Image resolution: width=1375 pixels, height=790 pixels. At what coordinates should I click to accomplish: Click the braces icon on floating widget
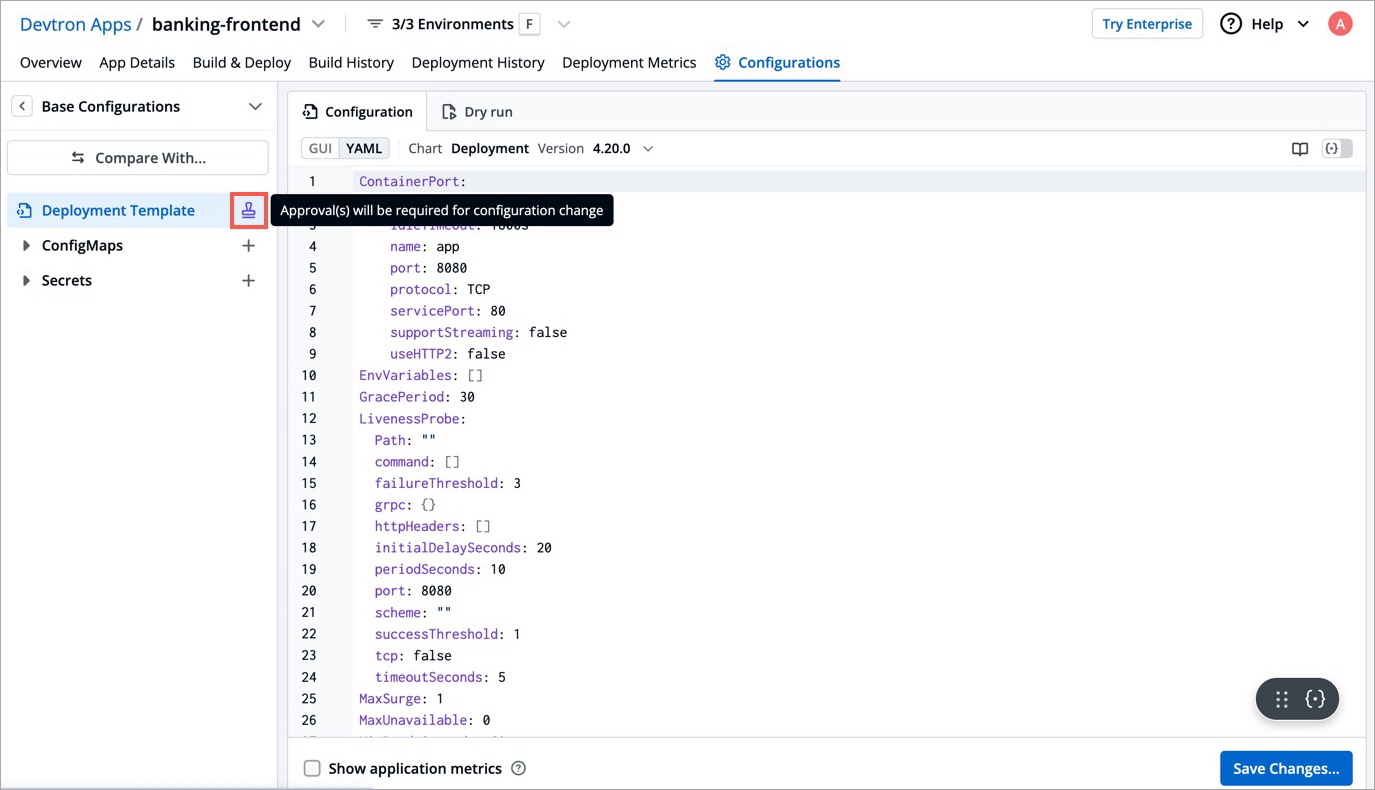[1315, 700]
